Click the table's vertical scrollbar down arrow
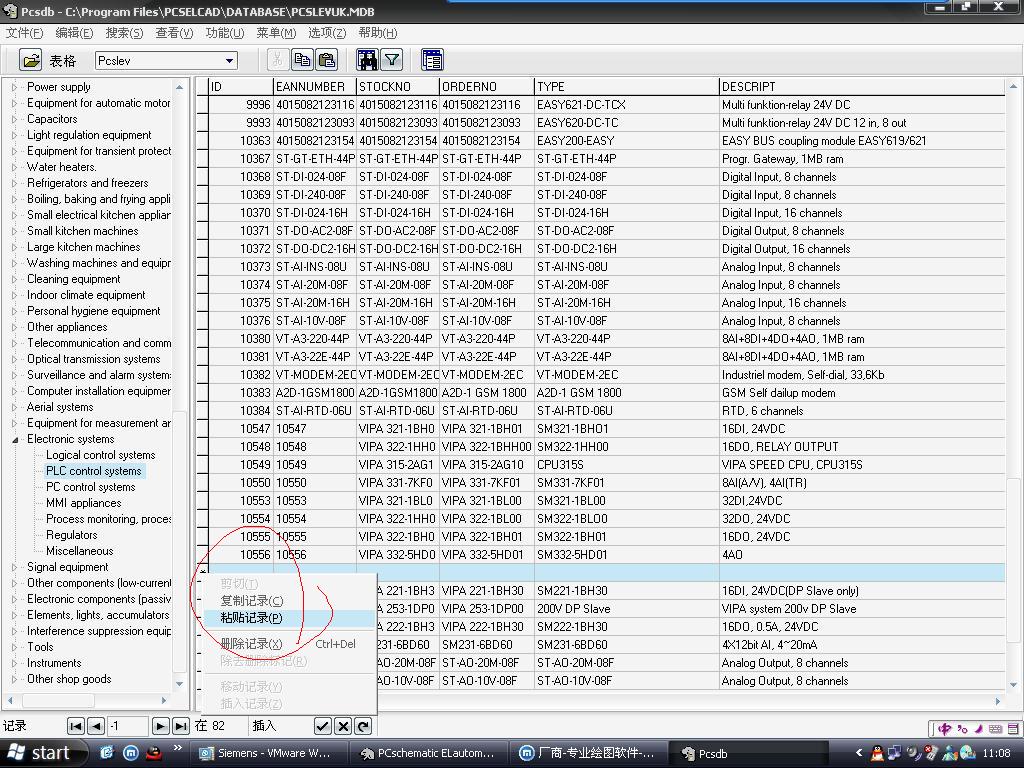The image size is (1024, 768). coord(1014,685)
